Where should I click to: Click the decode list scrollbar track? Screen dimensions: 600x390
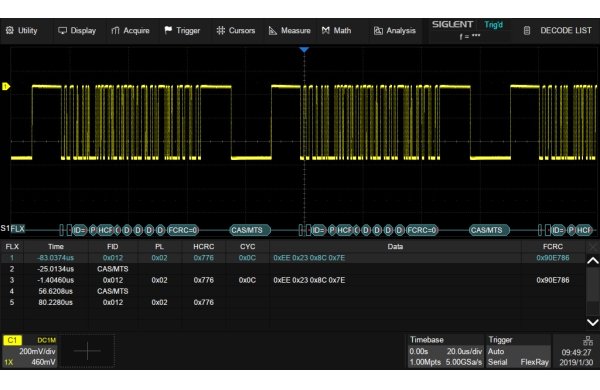click(593, 291)
